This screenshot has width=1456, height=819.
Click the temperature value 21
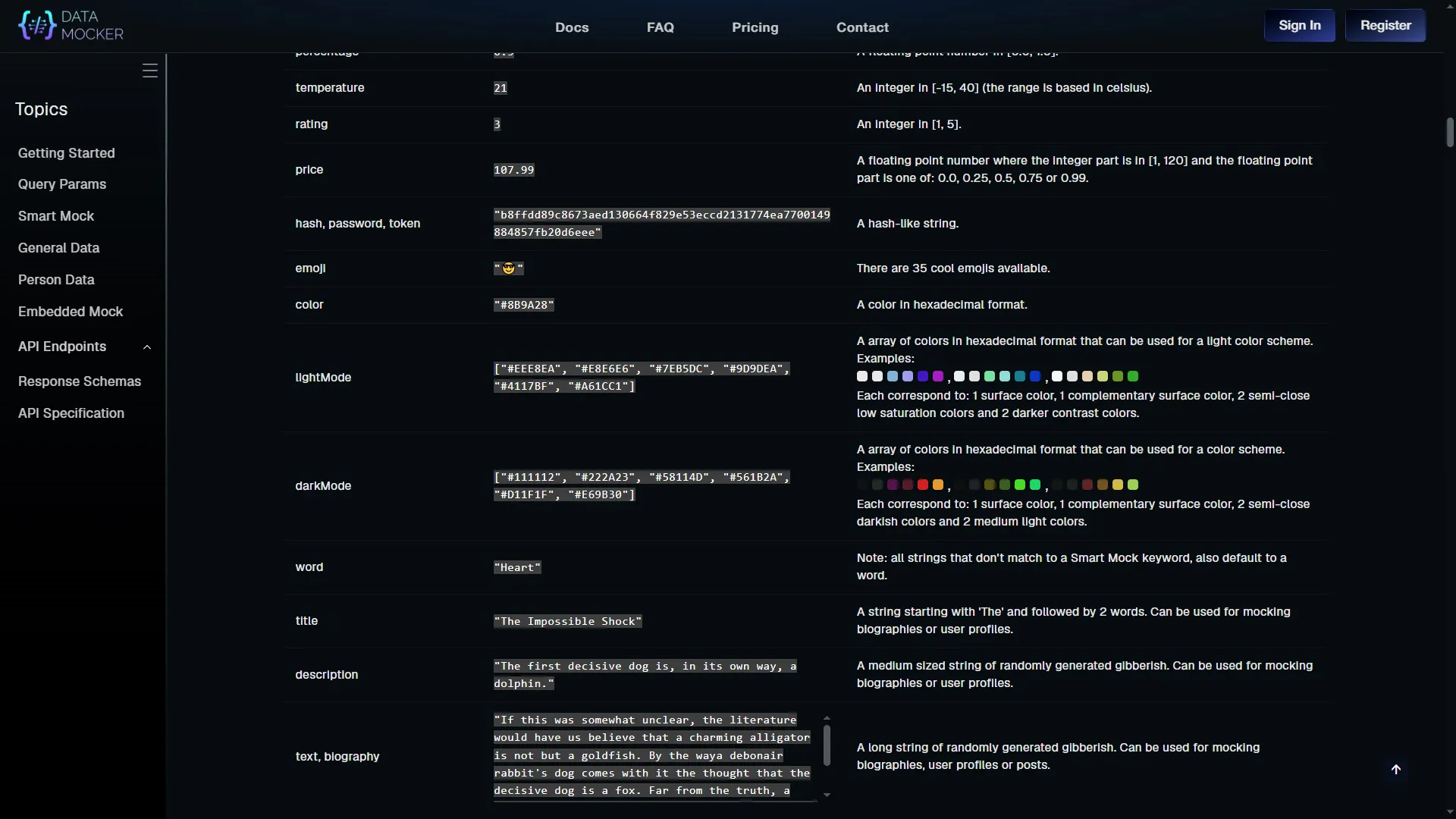coord(500,88)
